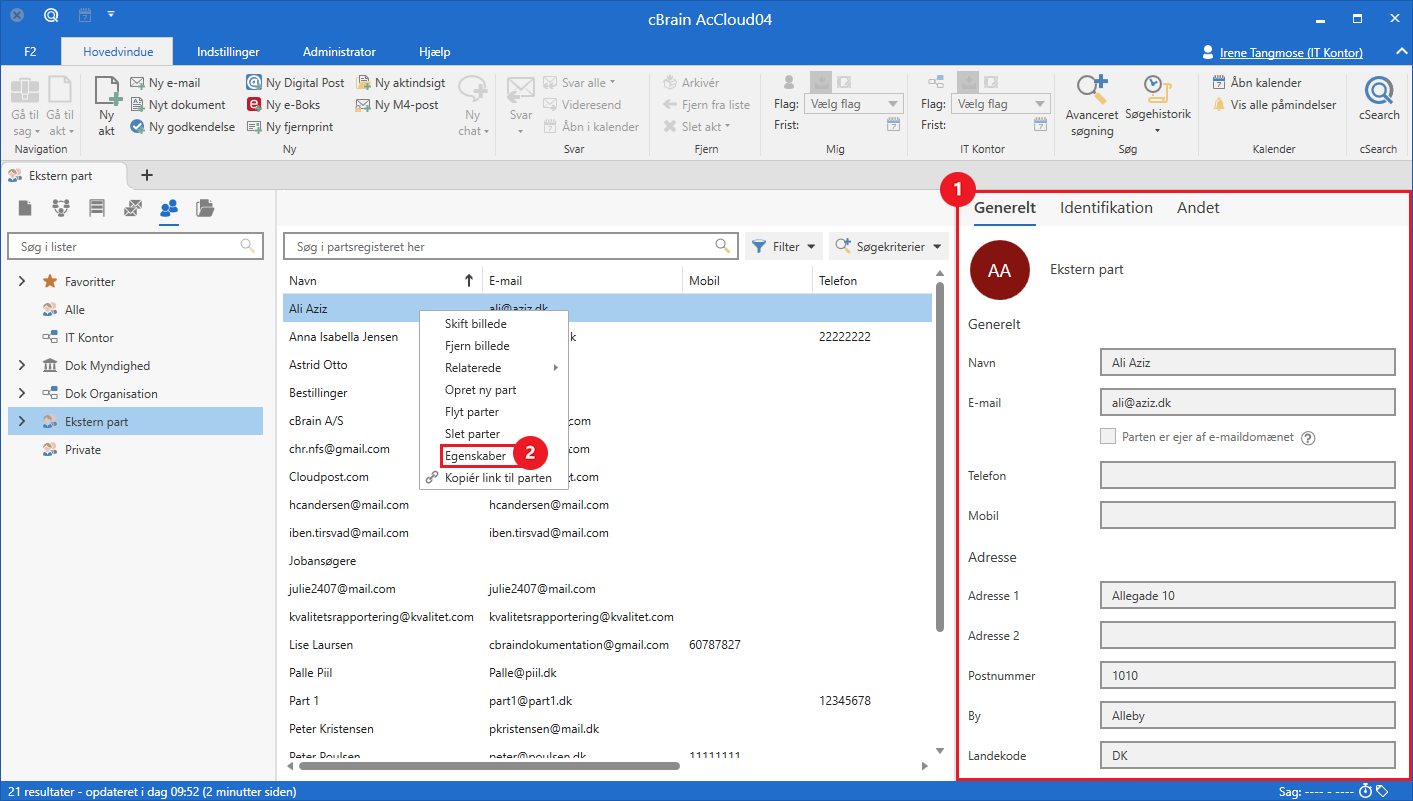The width and height of the screenshot is (1413, 801).
Task: Select the parties list icon in sidebar
Action: point(168,208)
